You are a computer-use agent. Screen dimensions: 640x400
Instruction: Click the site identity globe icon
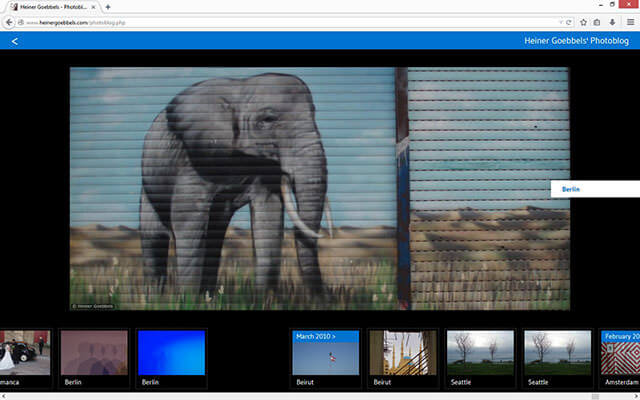tap(20, 22)
